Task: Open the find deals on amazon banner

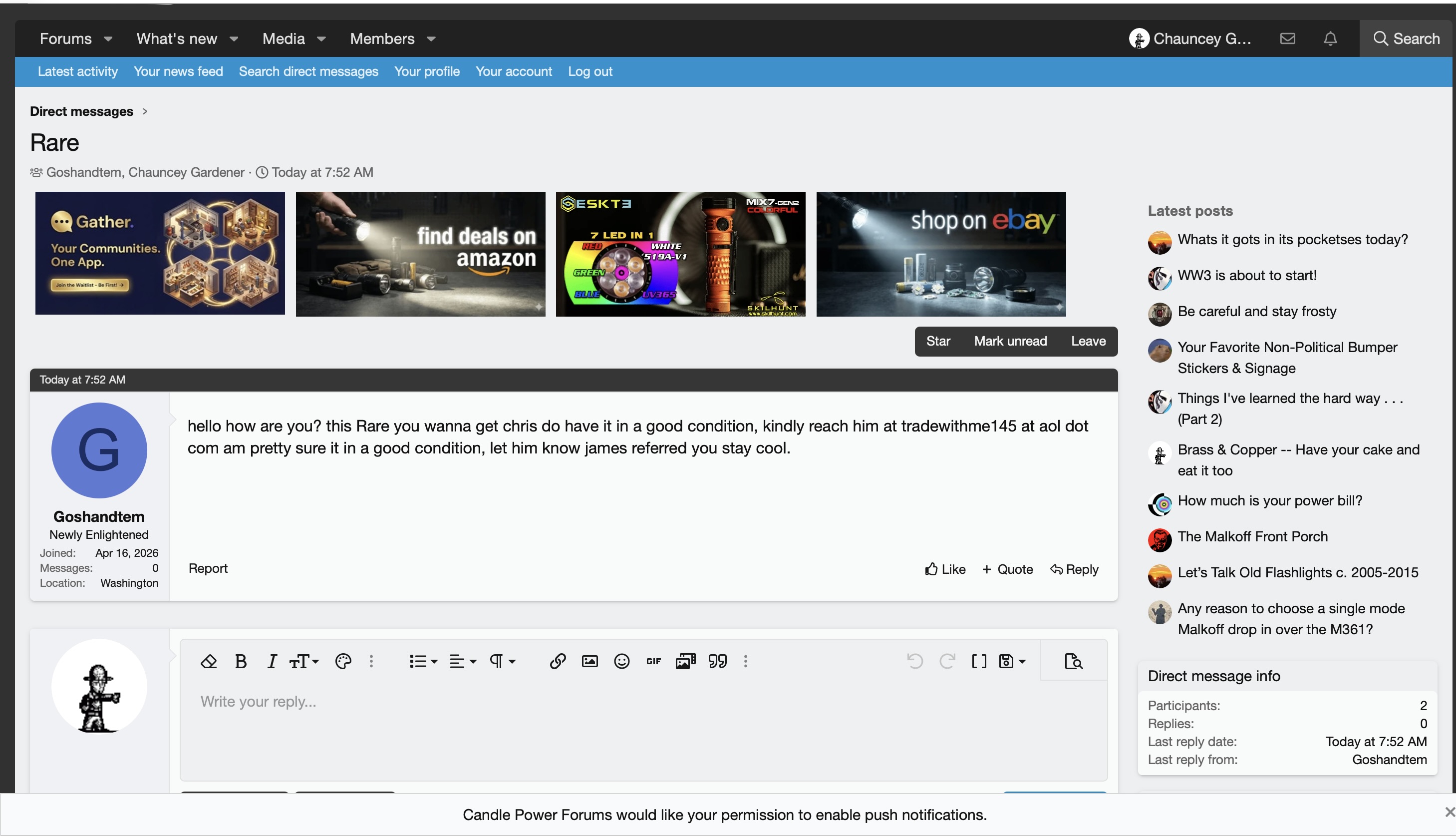Action: (421, 254)
